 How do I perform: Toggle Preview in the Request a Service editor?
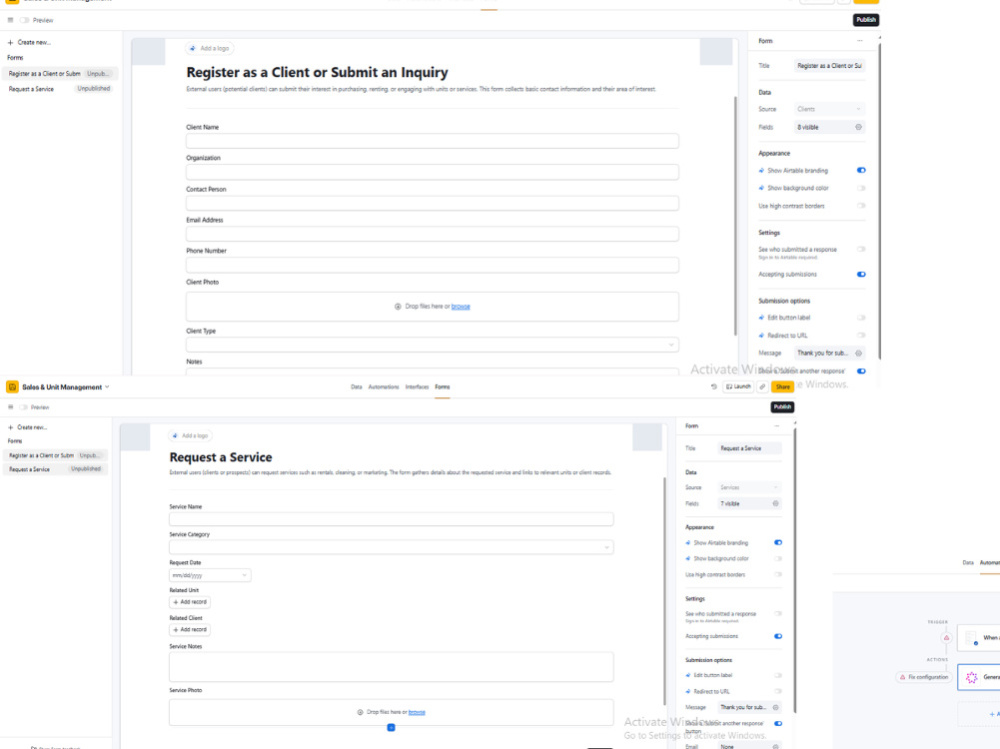pyautogui.click(x=23, y=407)
